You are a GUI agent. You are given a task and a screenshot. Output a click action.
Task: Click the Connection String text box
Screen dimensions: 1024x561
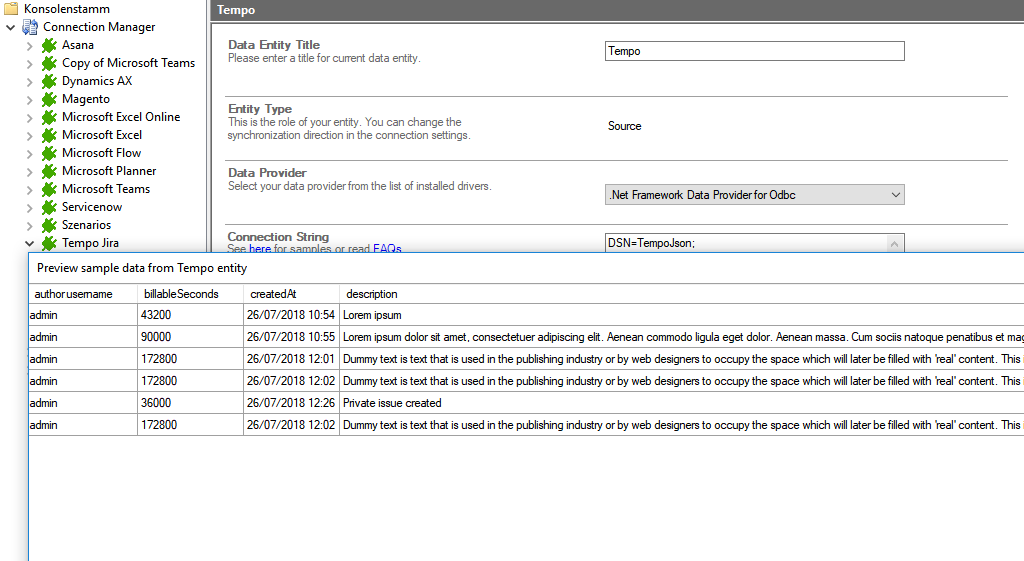[x=745, y=243]
